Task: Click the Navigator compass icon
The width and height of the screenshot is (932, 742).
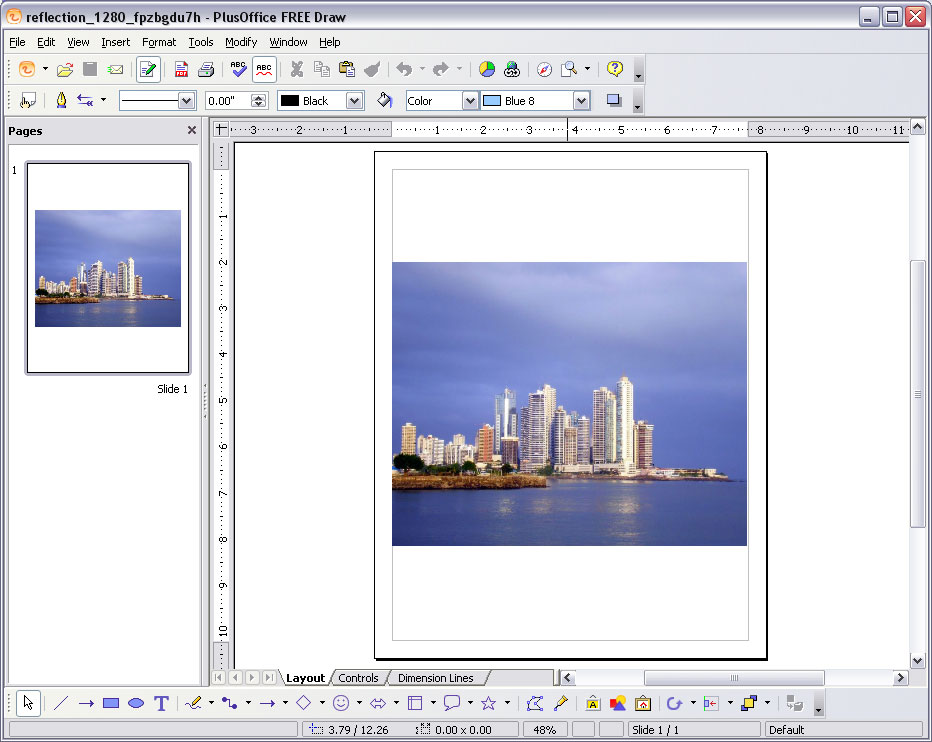Action: tap(544, 69)
